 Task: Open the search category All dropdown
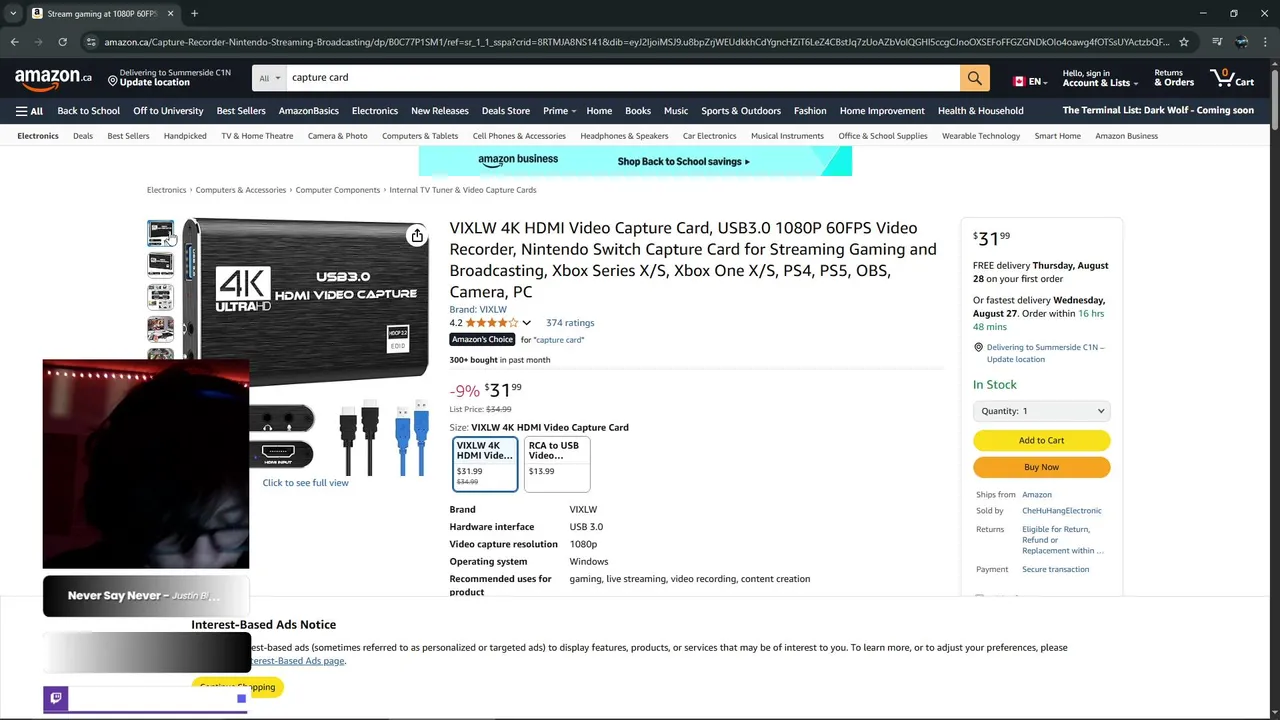click(x=270, y=78)
